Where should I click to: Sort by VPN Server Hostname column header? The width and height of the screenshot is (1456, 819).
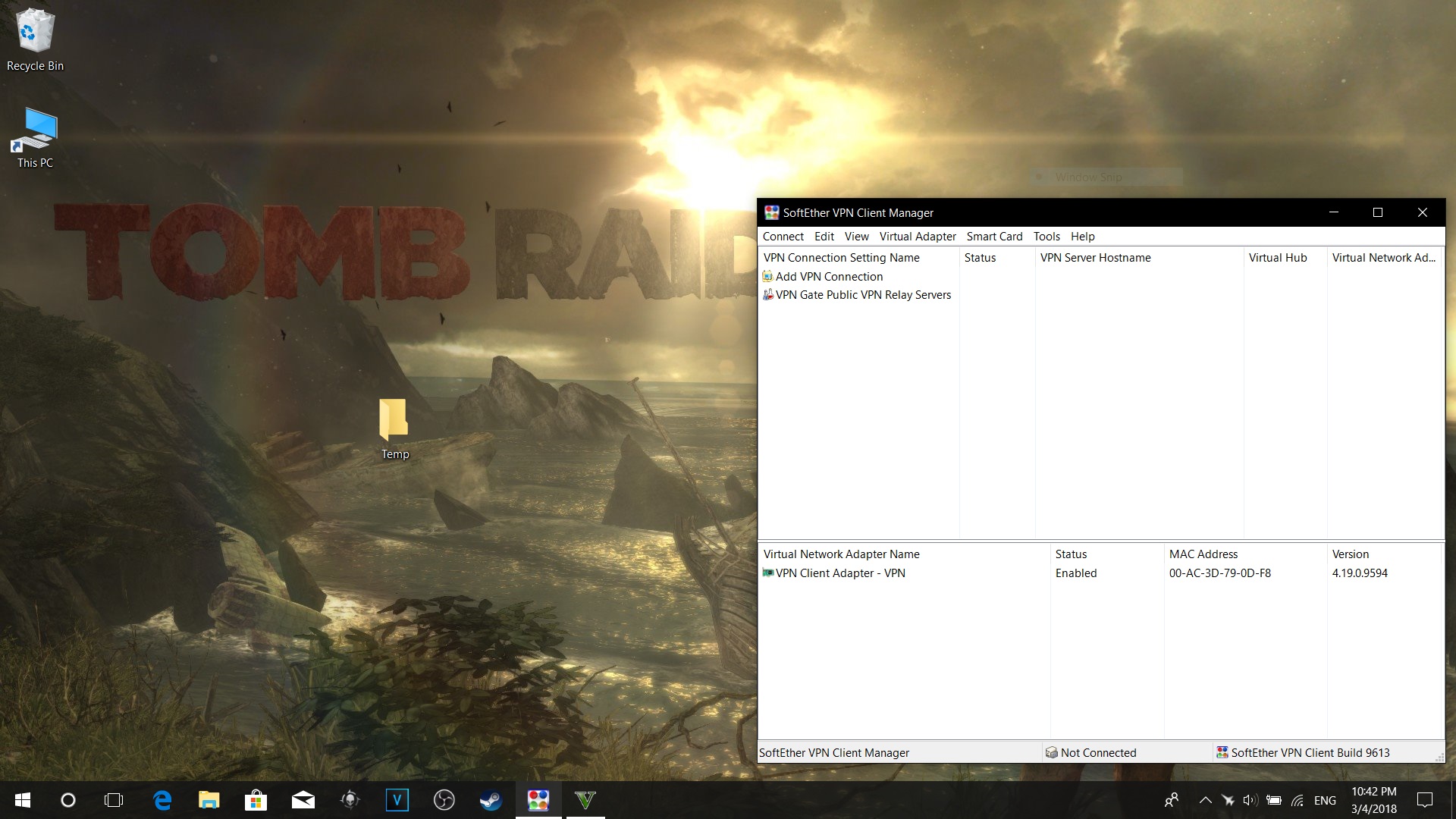[x=1095, y=258]
